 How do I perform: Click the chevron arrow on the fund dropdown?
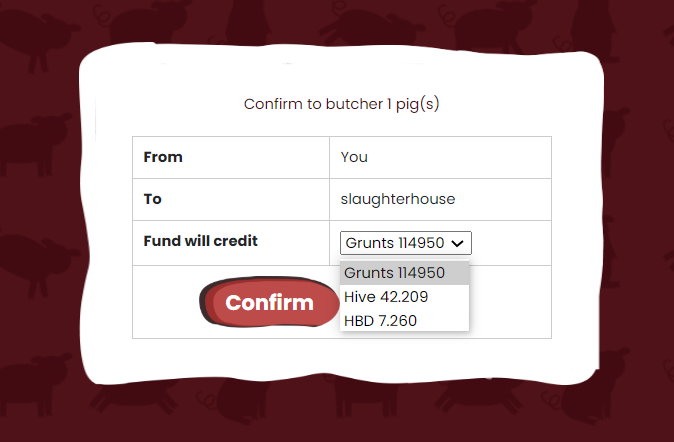(x=457, y=243)
